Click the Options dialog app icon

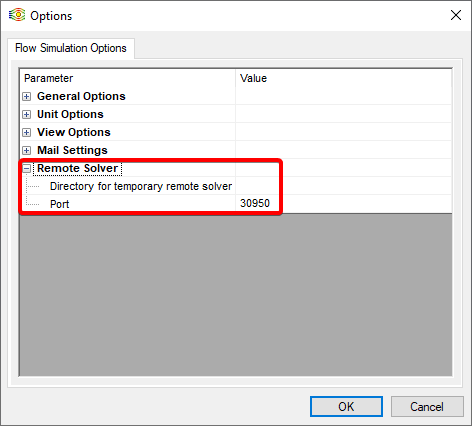coord(17,15)
